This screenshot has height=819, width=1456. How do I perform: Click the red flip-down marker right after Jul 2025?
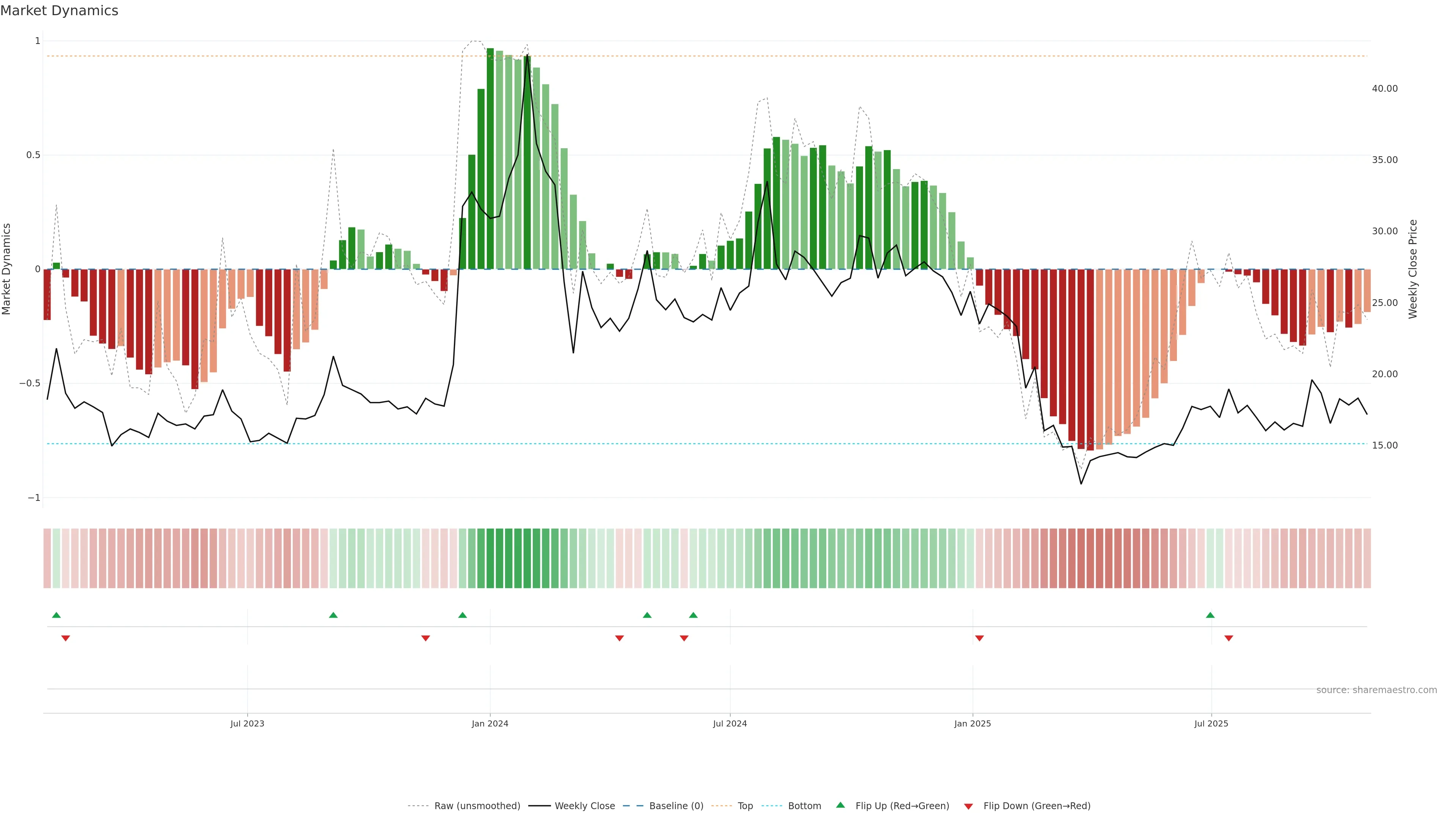[1229, 638]
